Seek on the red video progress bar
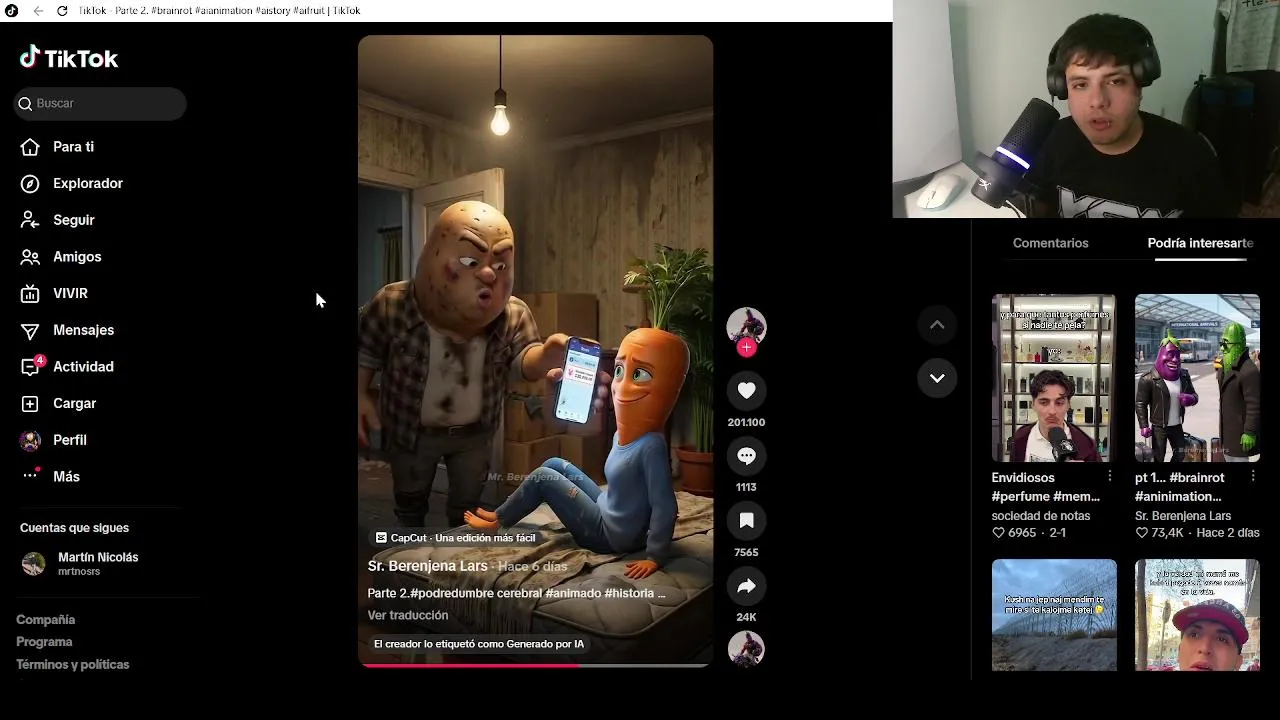1280x720 pixels. (535, 665)
